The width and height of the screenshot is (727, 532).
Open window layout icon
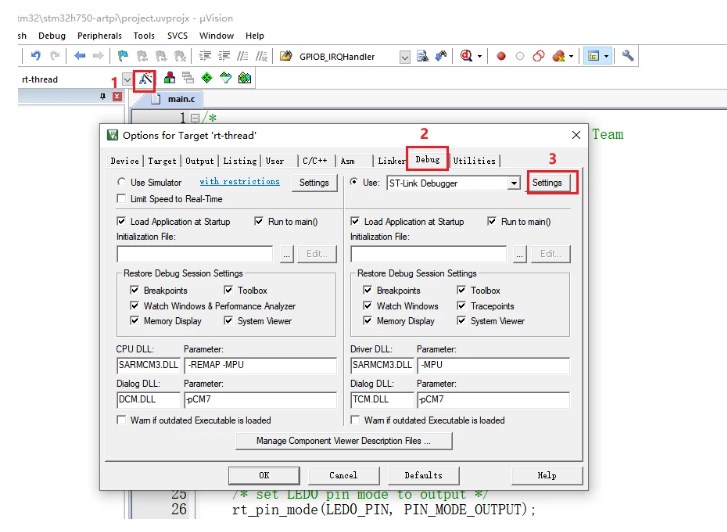pos(593,56)
